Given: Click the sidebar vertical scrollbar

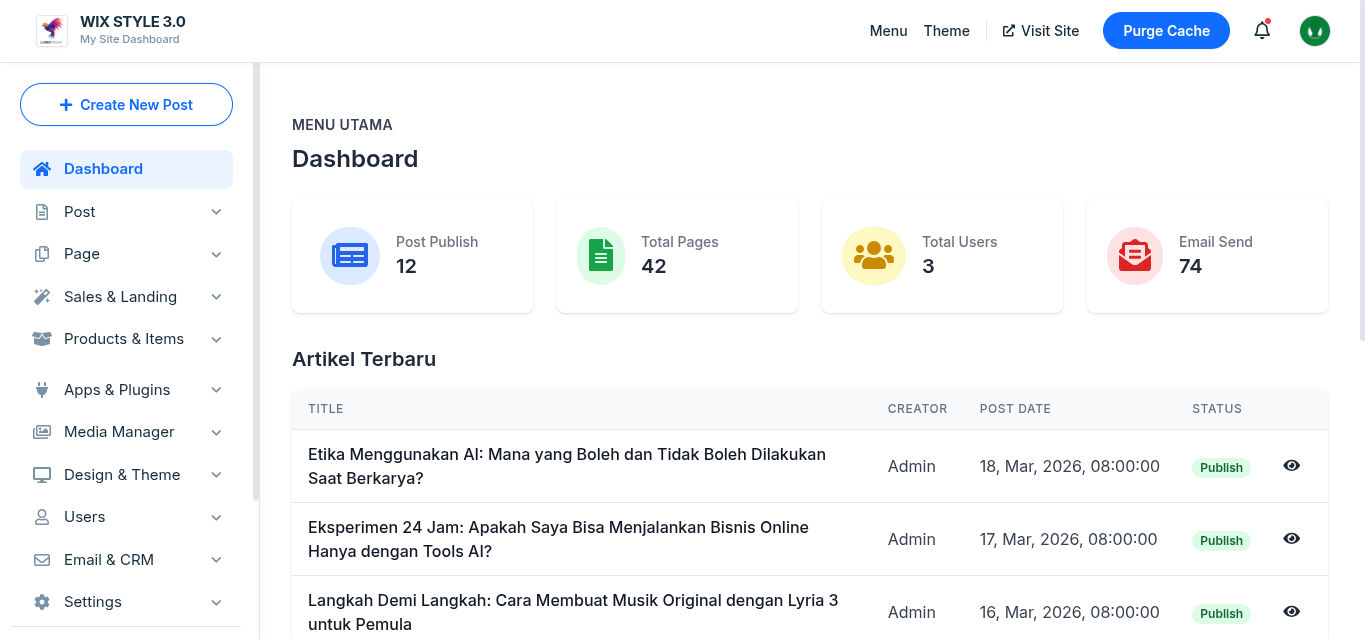Looking at the screenshot, I should click(256, 281).
